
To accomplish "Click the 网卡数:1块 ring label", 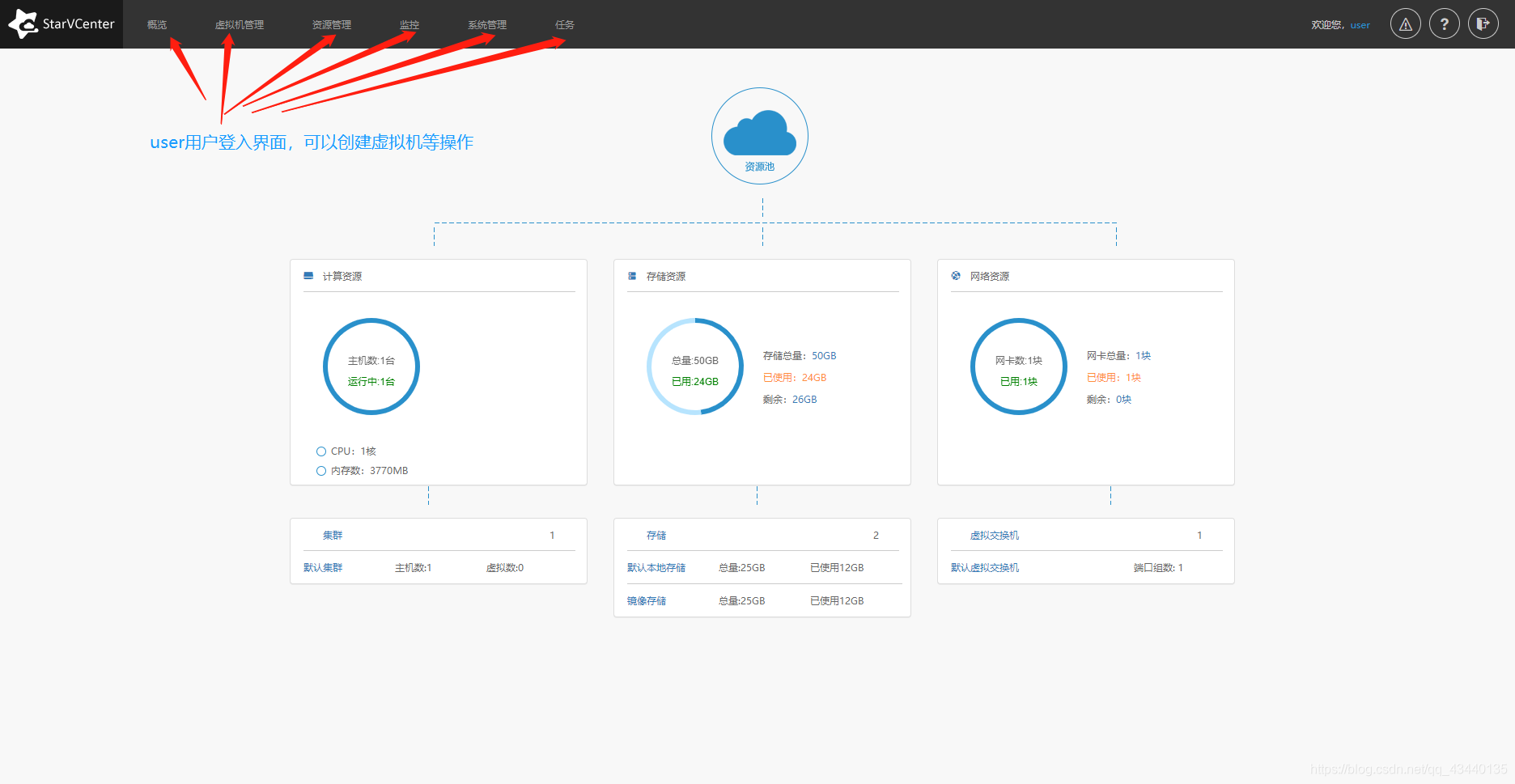I will click(1019, 361).
